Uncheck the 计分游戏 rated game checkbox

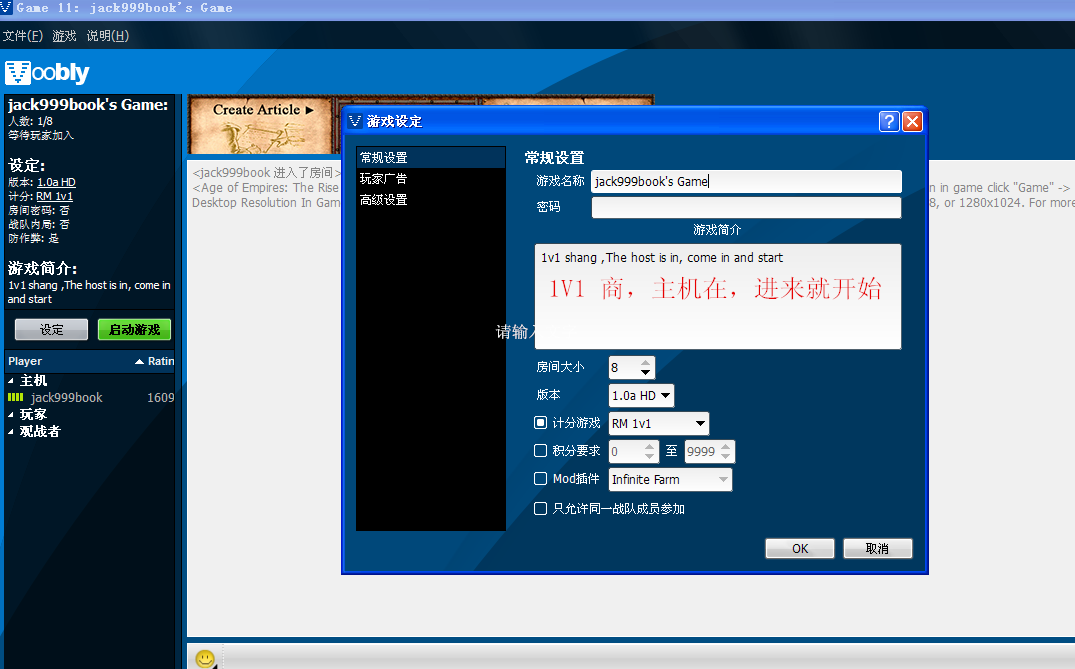click(540, 422)
